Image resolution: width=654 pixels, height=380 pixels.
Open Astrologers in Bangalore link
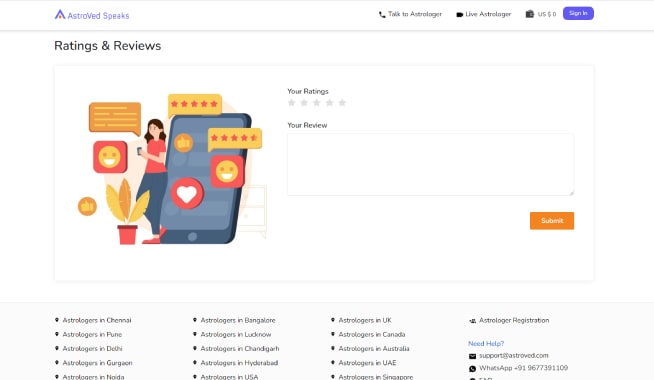coord(238,320)
